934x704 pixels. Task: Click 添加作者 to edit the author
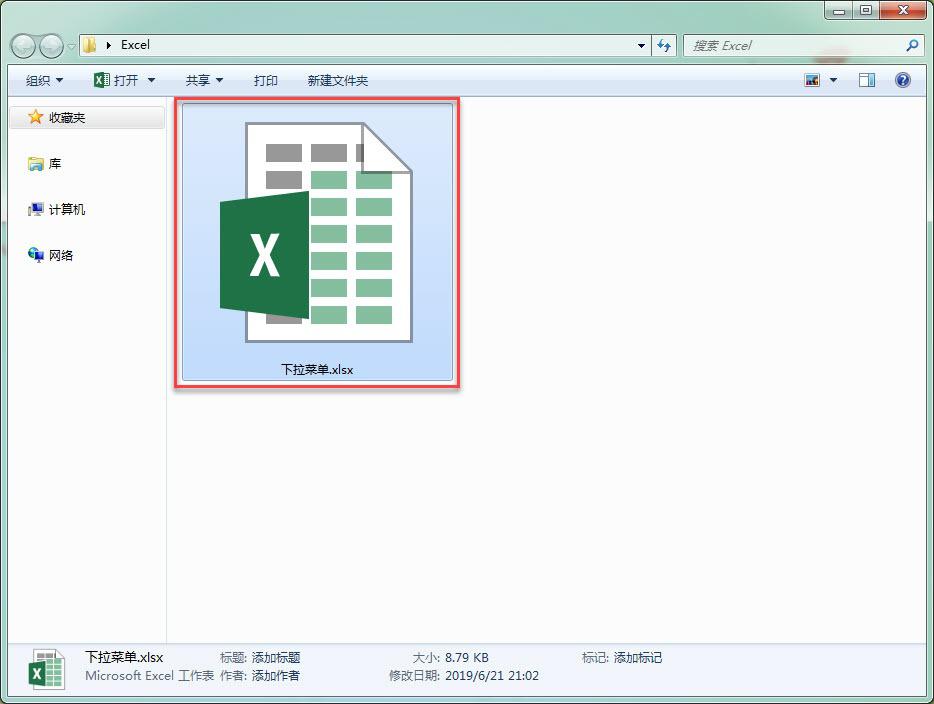coord(275,675)
